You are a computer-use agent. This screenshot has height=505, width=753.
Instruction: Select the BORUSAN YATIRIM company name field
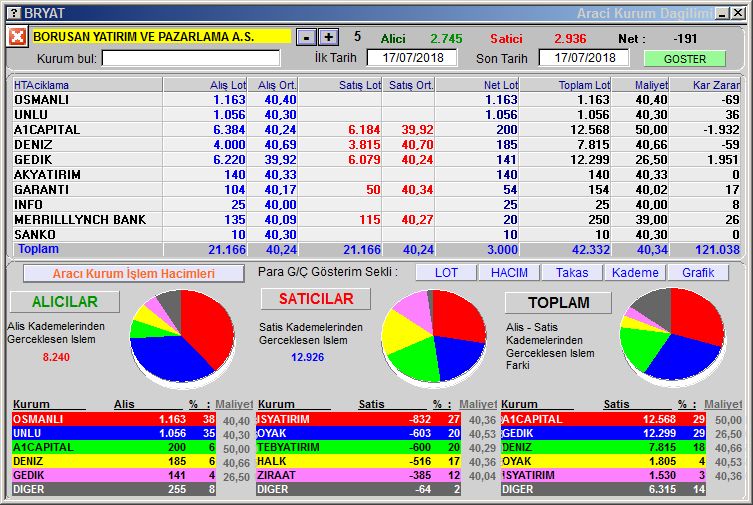(161, 36)
